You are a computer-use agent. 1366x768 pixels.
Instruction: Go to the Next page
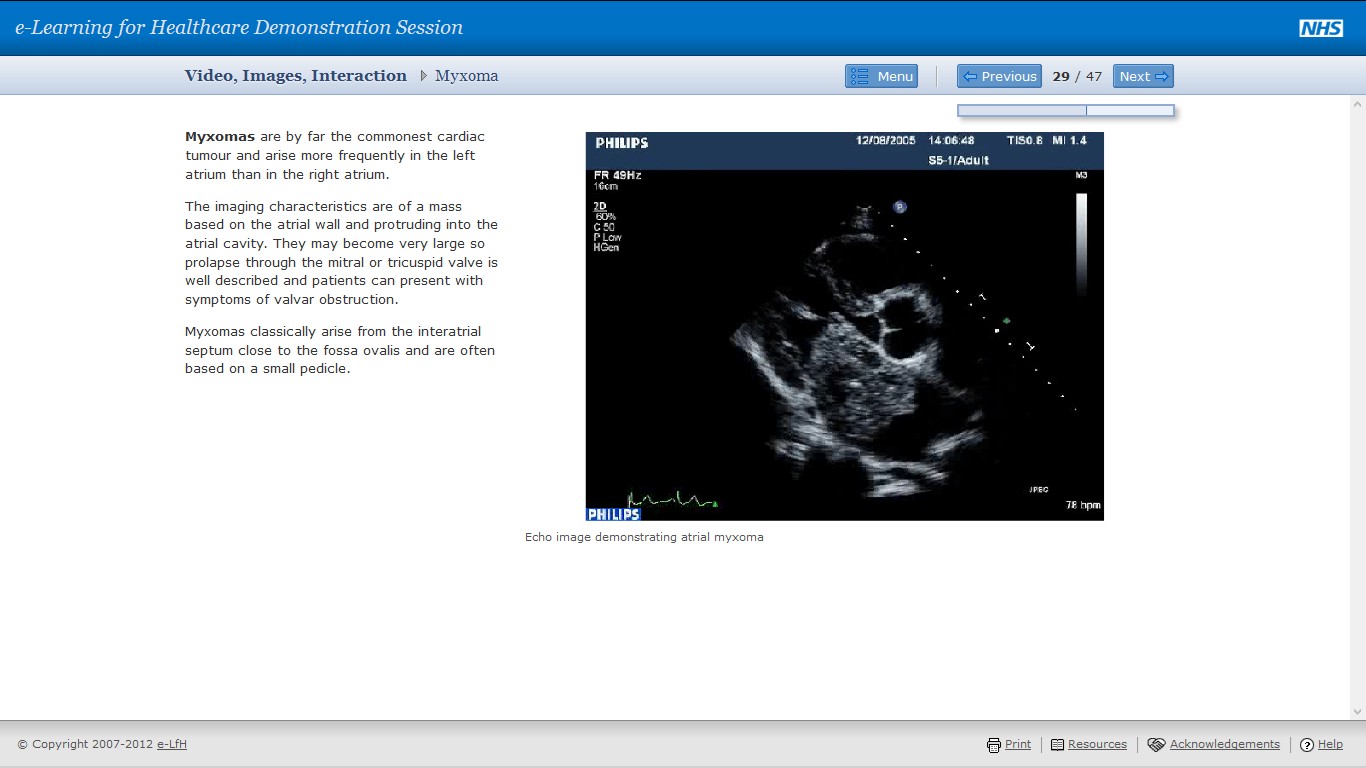click(1142, 76)
